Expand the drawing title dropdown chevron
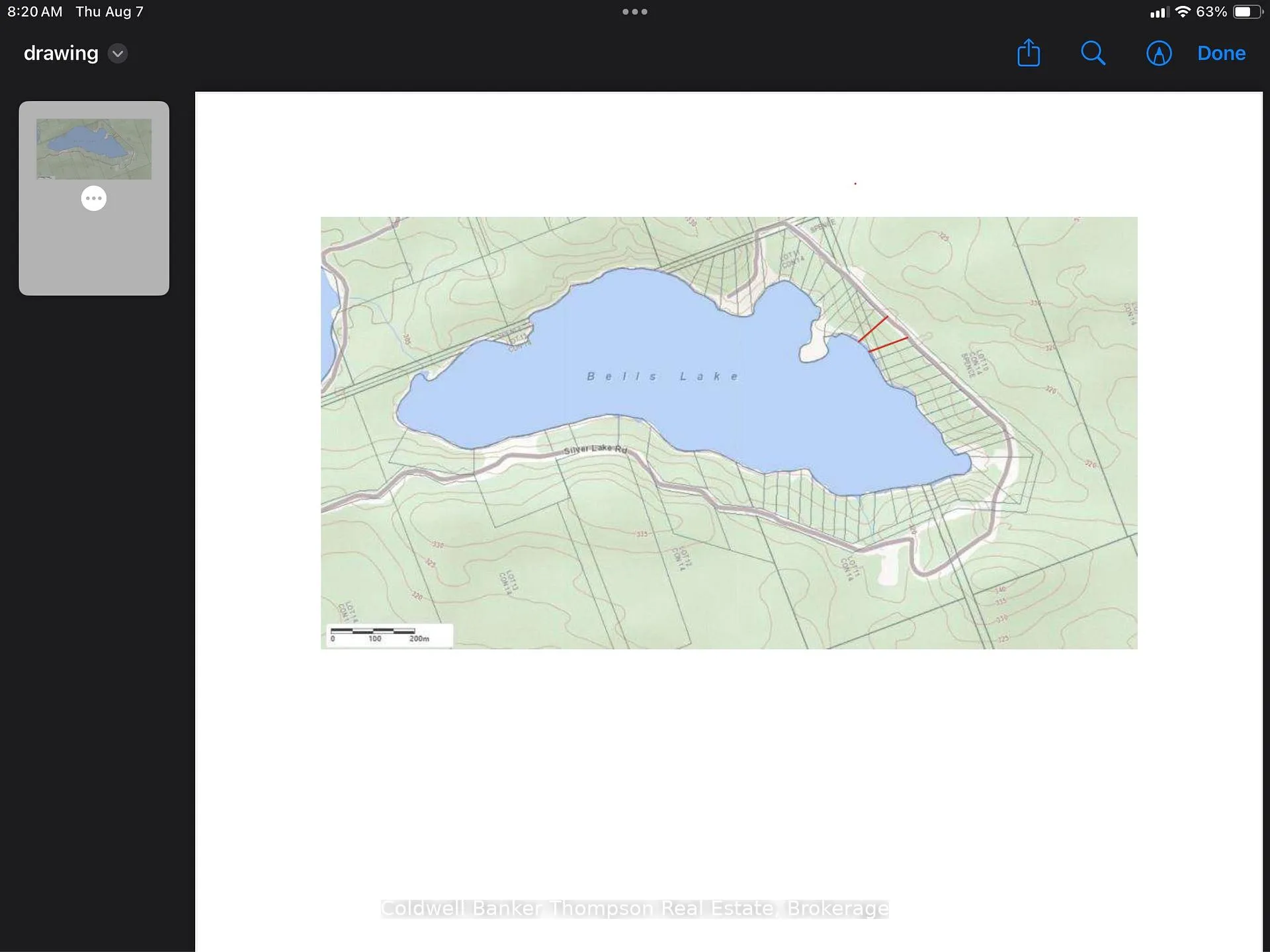The height and width of the screenshot is (952, 1270). 118,54
